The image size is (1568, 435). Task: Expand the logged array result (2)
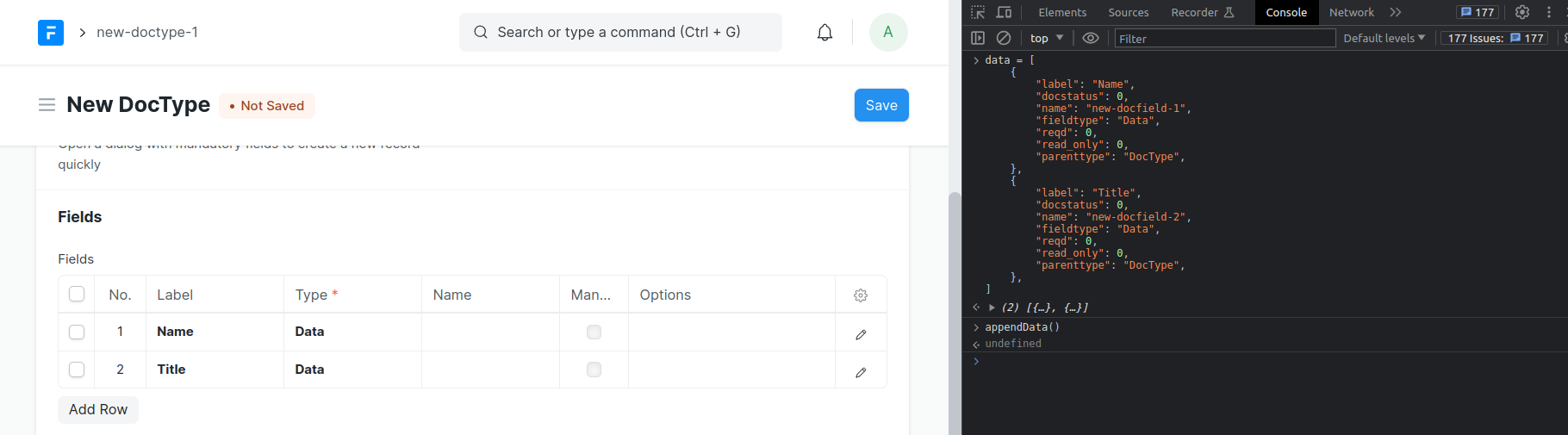(992, 308)
